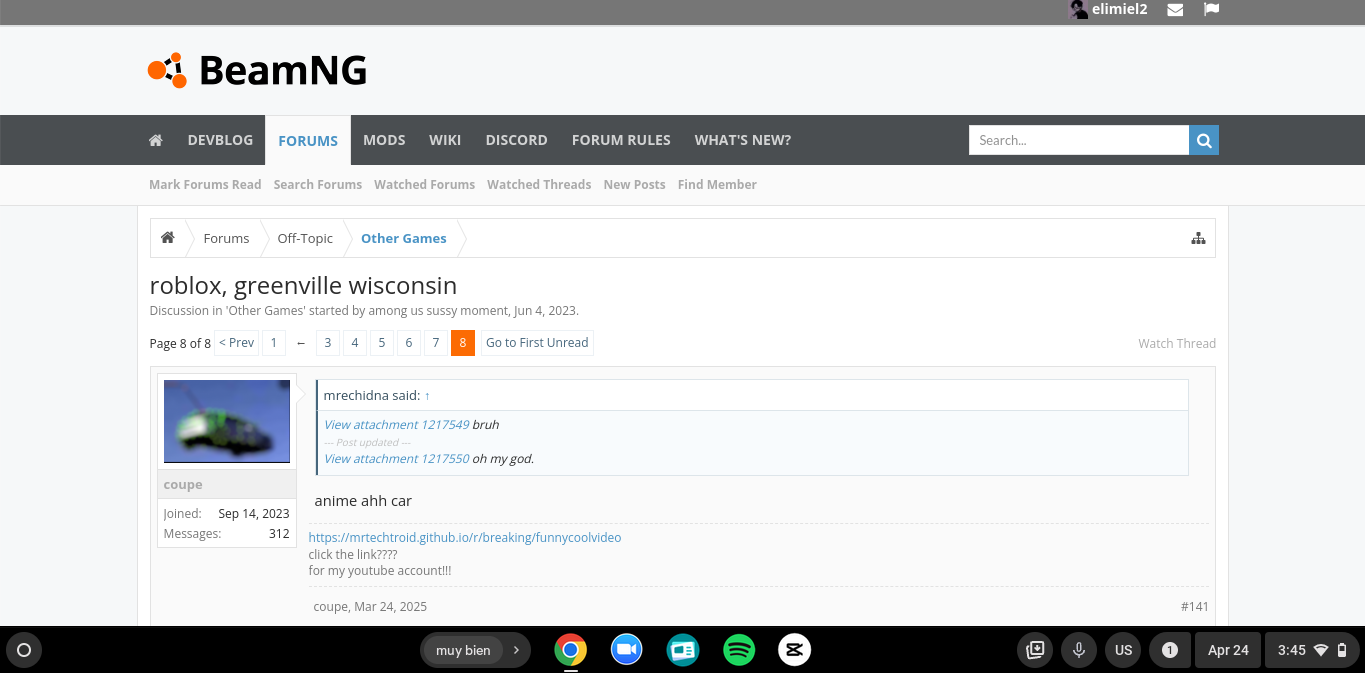Open View attachment 1217550
This screenshot has width=1365, height=673.
tap(396, 458)
